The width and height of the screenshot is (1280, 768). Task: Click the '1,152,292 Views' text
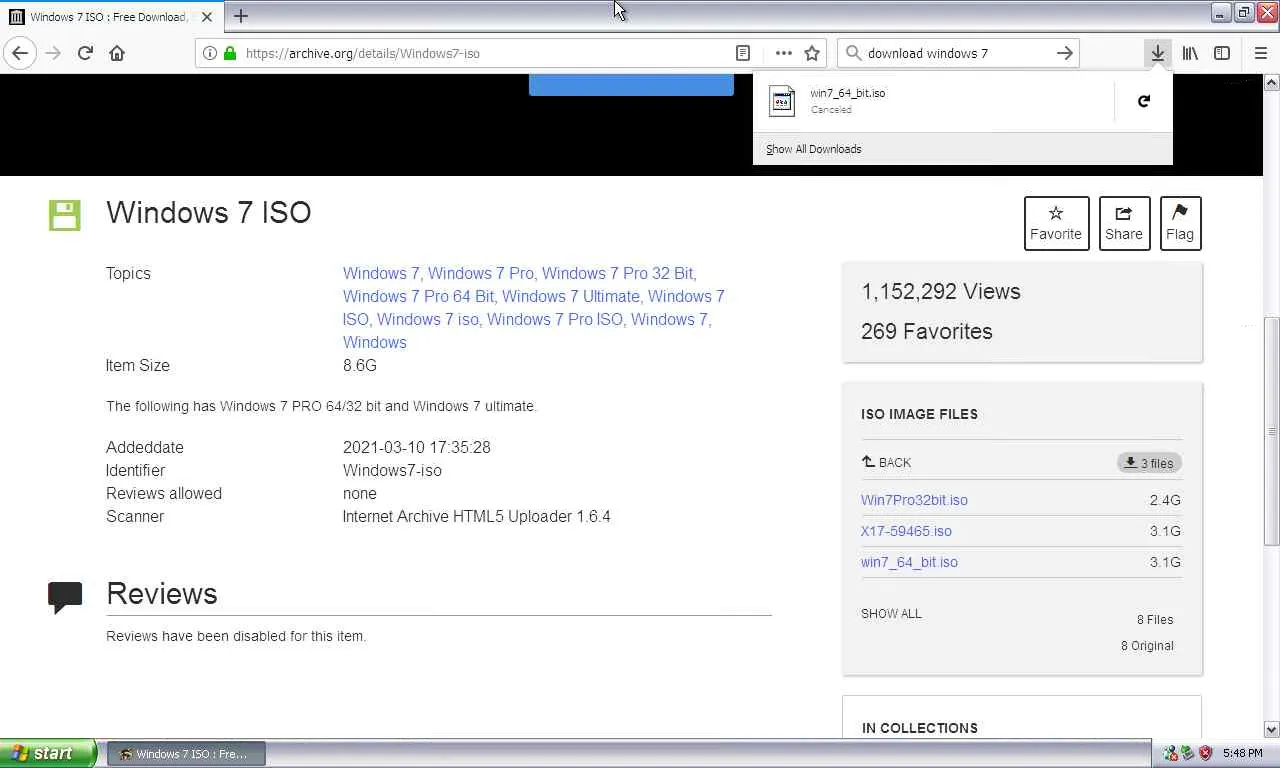pos(941,292)
